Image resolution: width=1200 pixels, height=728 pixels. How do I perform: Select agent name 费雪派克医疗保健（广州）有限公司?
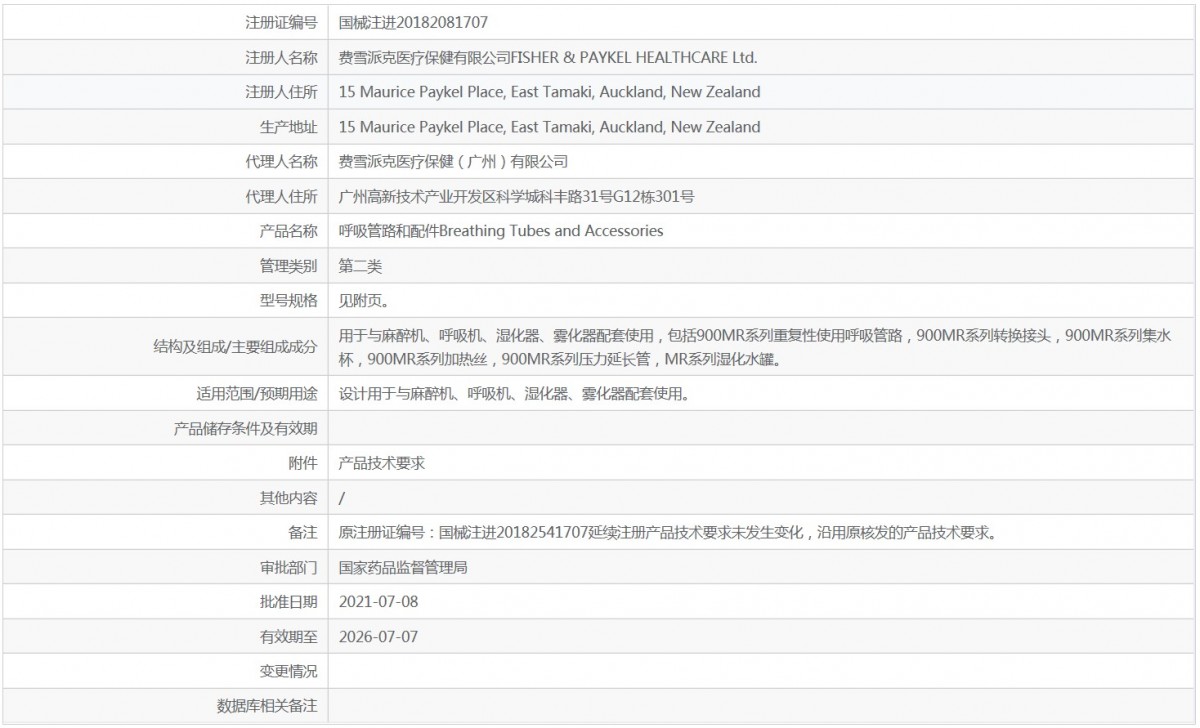point(453,161)
